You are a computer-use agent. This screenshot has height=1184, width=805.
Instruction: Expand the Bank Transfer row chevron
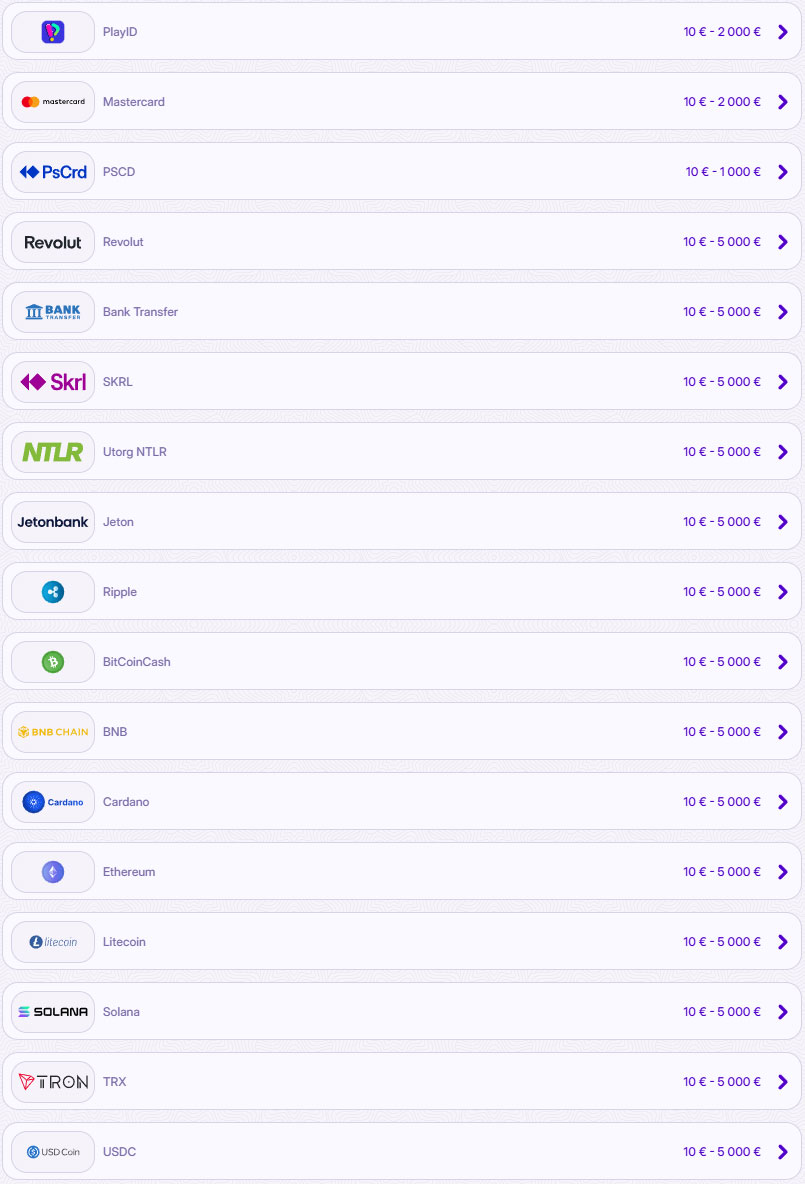point(783,312)
